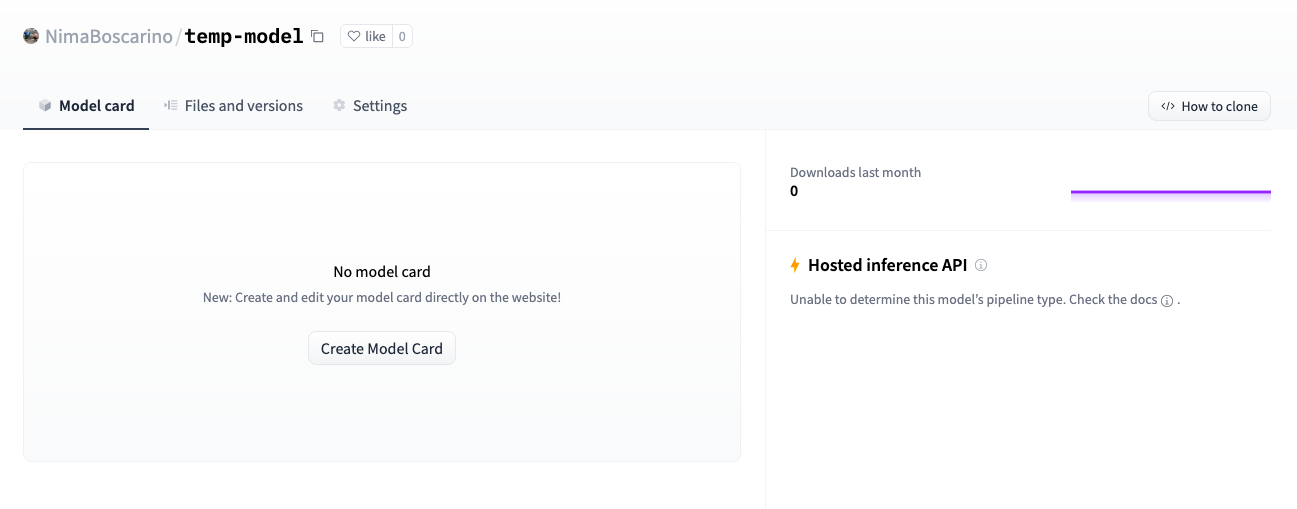Toggle the like button
The image size is (1297, 509).
366,37
